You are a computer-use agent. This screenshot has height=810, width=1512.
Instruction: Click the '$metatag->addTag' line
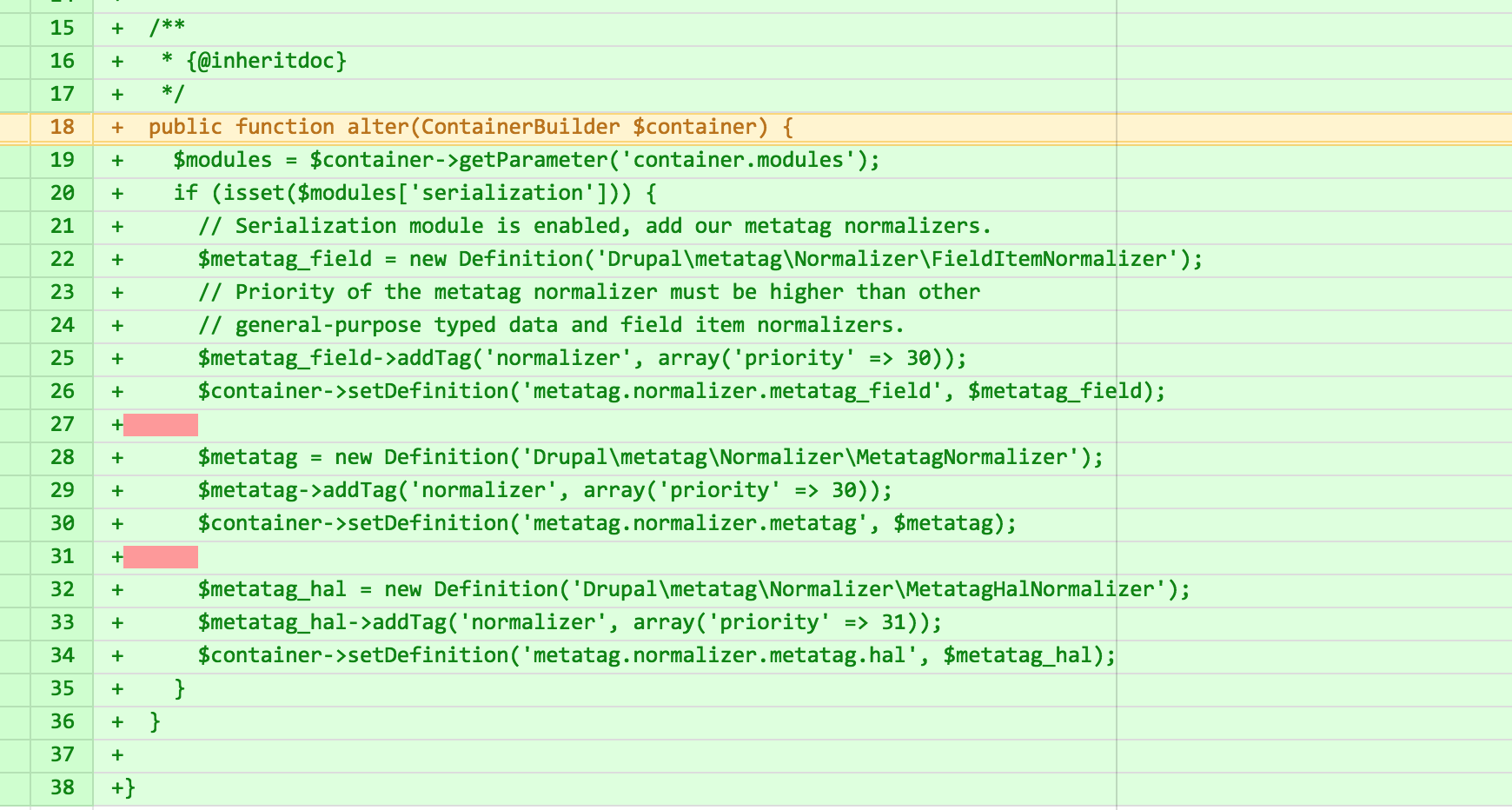click(545, 490)
